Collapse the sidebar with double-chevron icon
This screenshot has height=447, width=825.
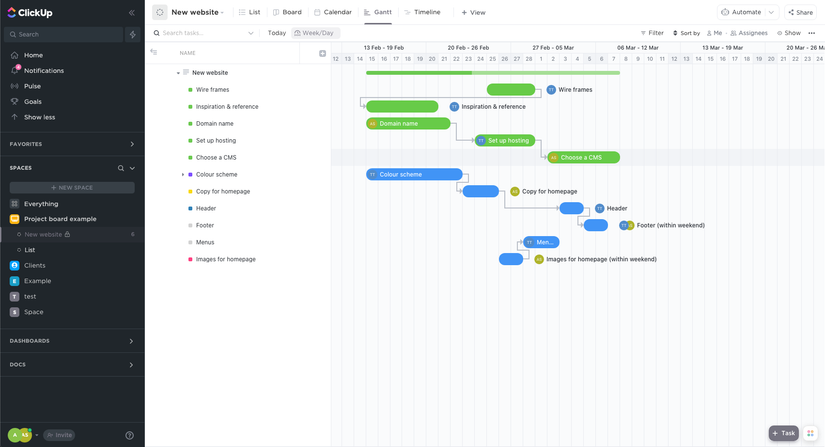[x=132, y=13]
